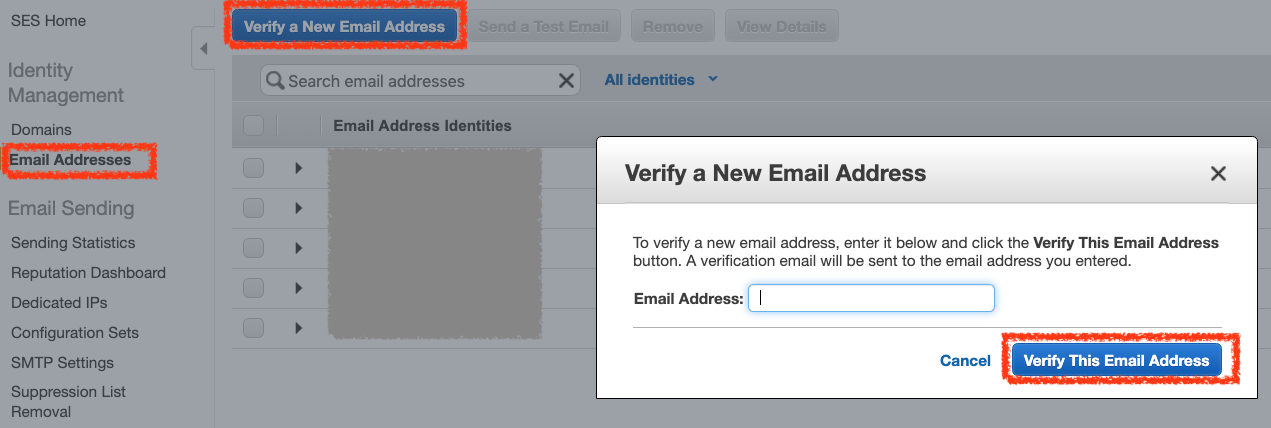The image size is (1271, 428).
Task: Close the Verify a New Email Address dialog
Action: (x=1217, y=174)
